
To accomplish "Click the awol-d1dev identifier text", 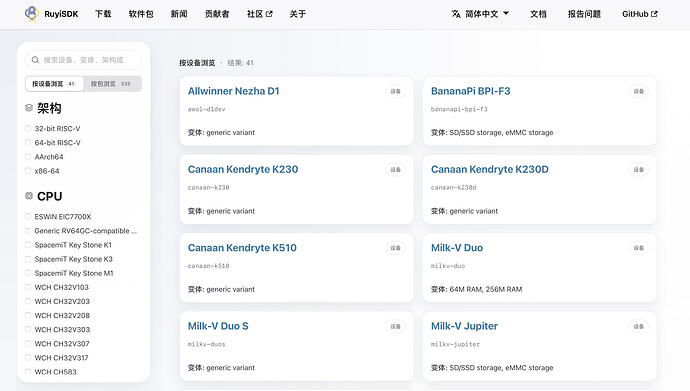I will 206,109.
